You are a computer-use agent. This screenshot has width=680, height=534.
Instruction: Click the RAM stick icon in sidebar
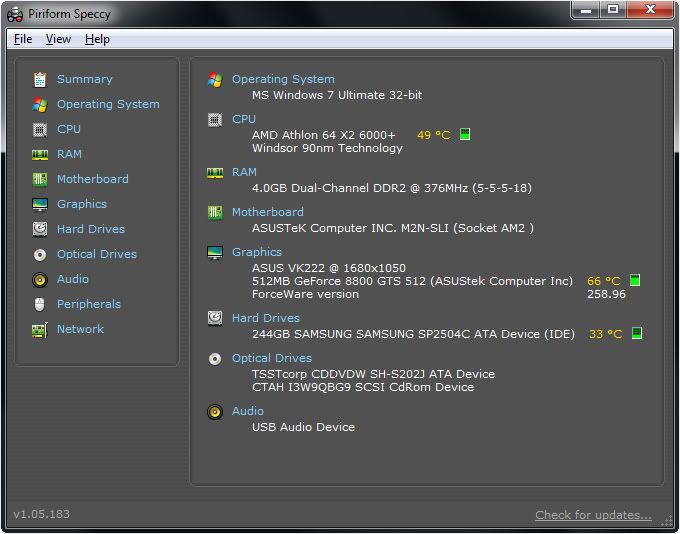(x=40, y=154)
